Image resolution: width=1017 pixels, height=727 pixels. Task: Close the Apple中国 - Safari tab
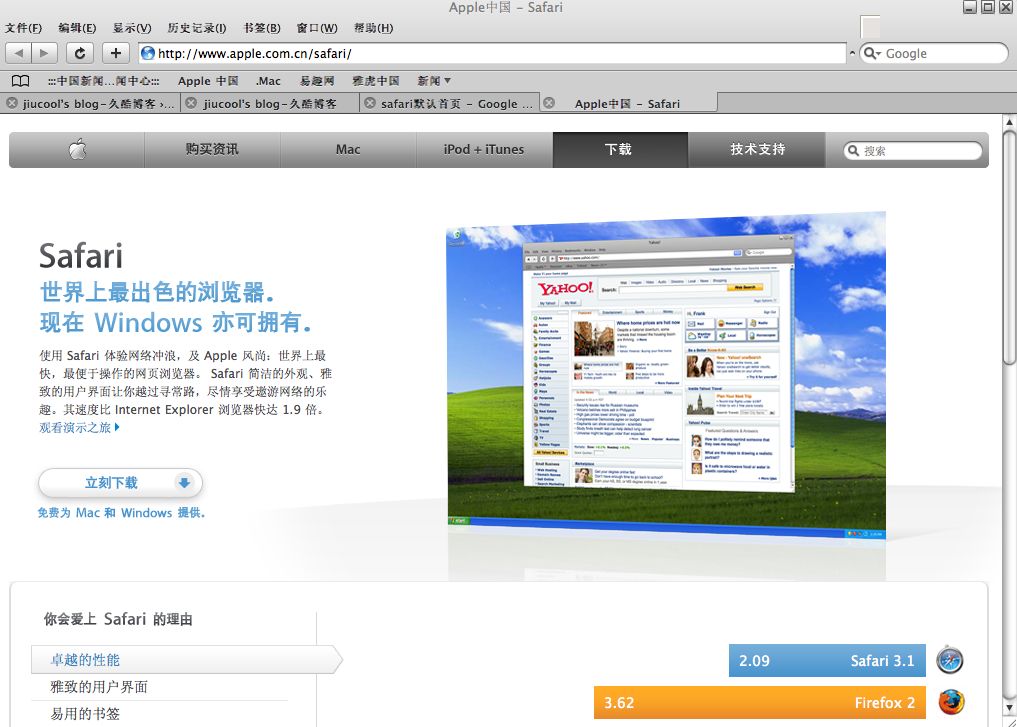coord(549,102)
